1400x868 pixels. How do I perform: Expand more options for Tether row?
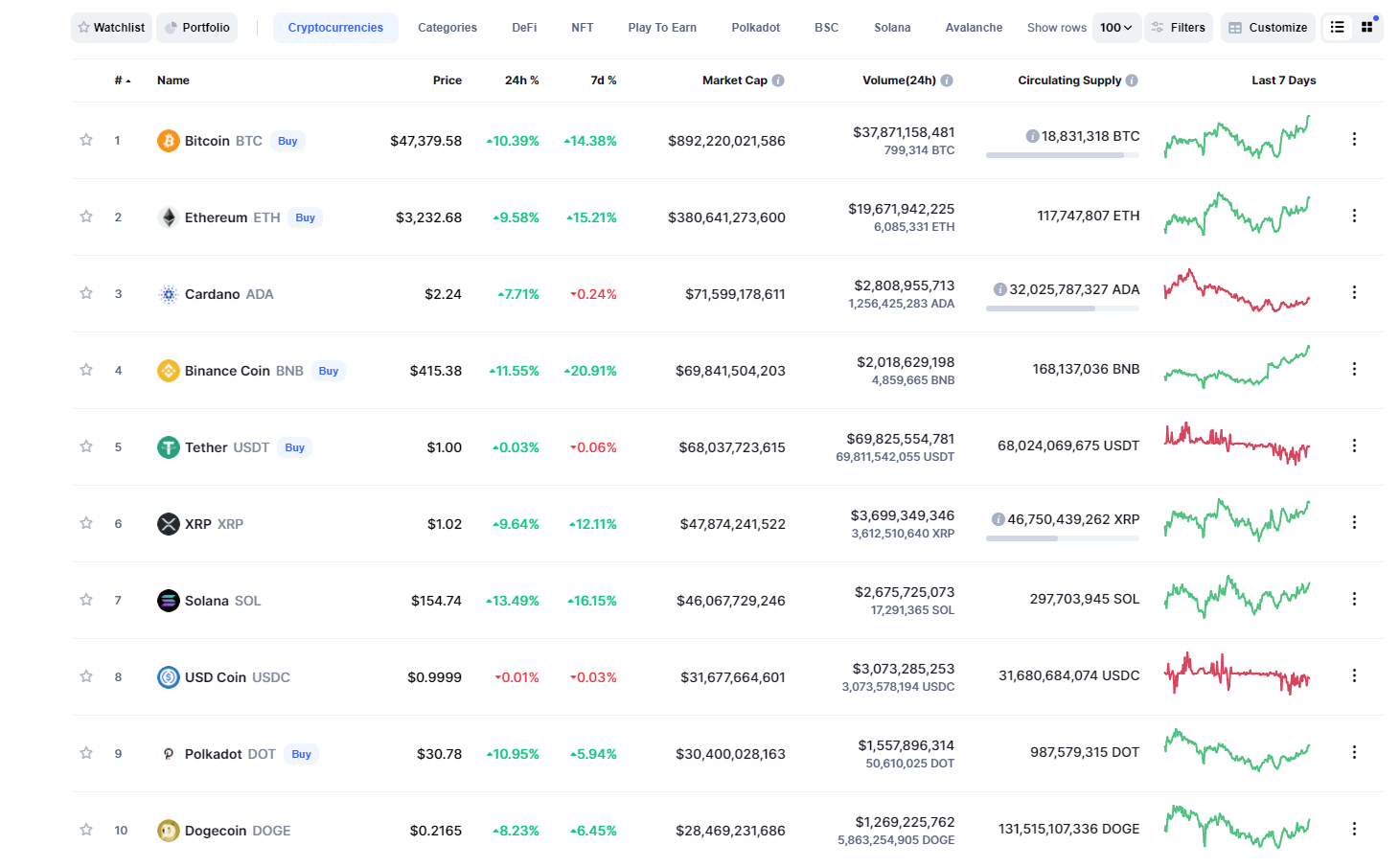(x=1354, y=445)
